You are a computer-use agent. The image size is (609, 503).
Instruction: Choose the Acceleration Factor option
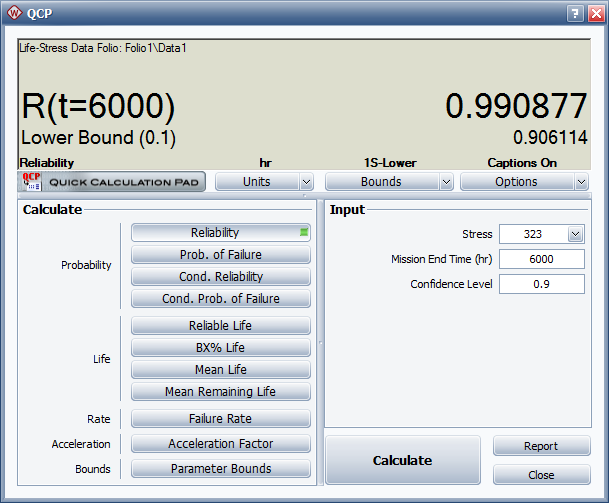click(x=220, y=444)
